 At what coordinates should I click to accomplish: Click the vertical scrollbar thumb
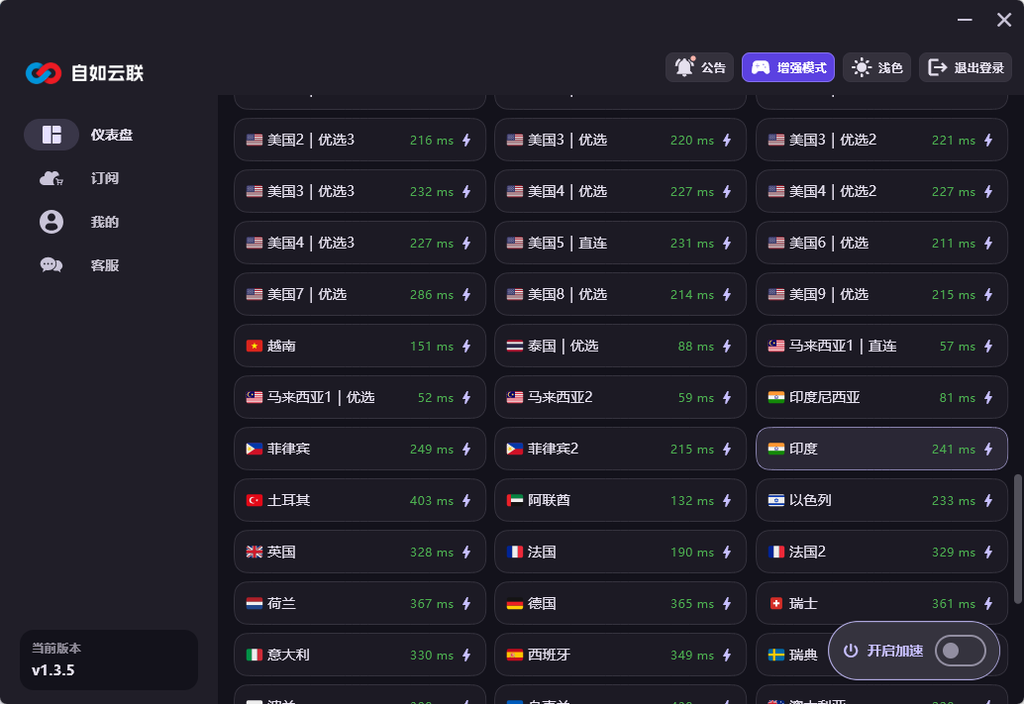[1017, 539]
